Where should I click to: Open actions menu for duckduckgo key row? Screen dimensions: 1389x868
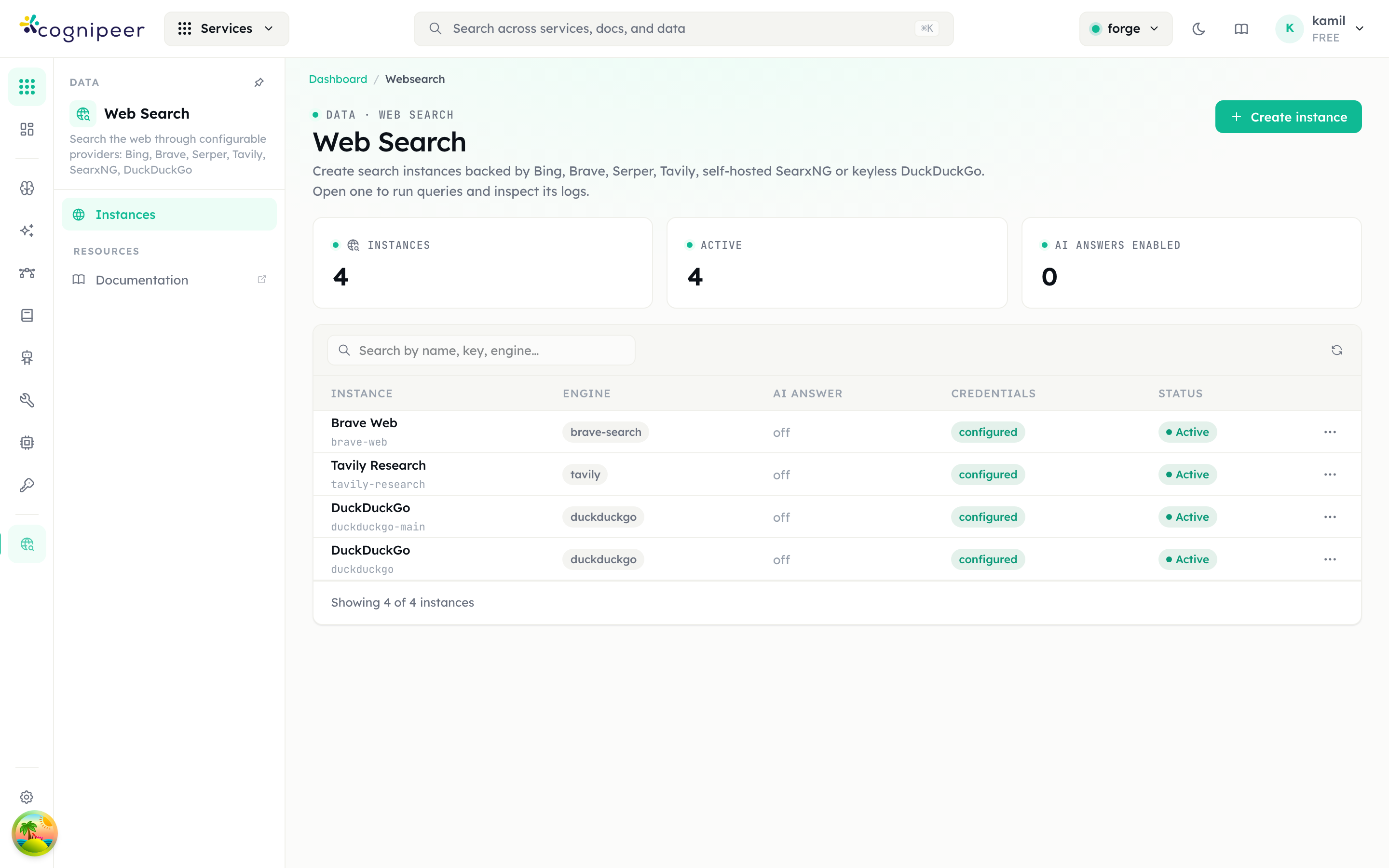pyautogui.click(x=1330, y=560)
